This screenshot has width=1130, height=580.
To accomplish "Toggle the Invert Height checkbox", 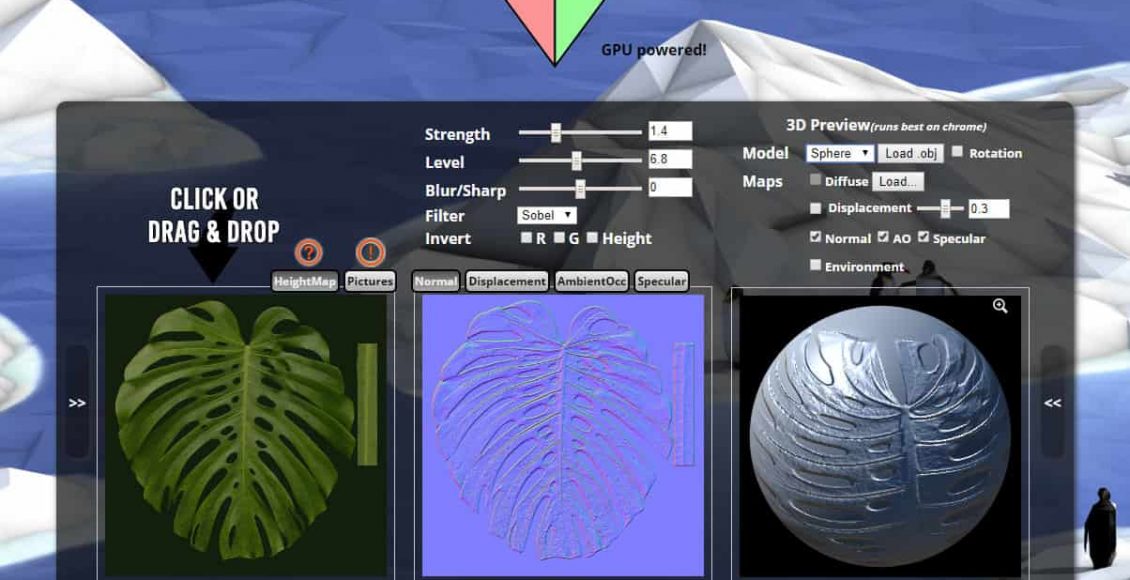I will point(592,238).
